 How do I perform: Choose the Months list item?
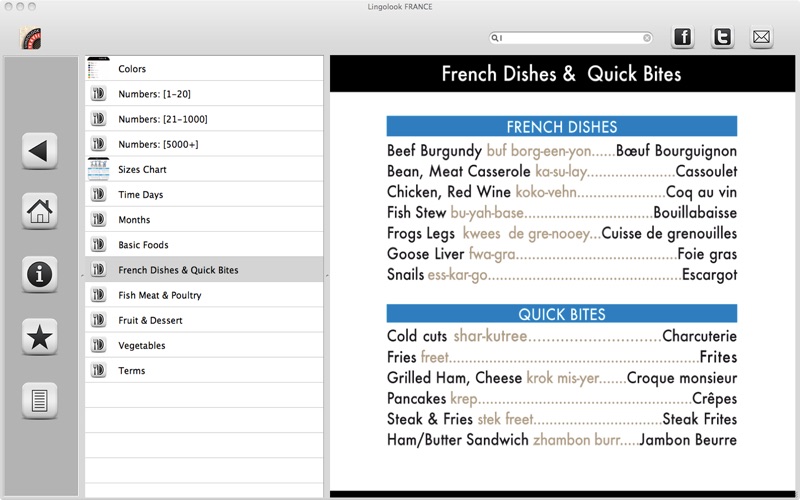coord(134,220)
